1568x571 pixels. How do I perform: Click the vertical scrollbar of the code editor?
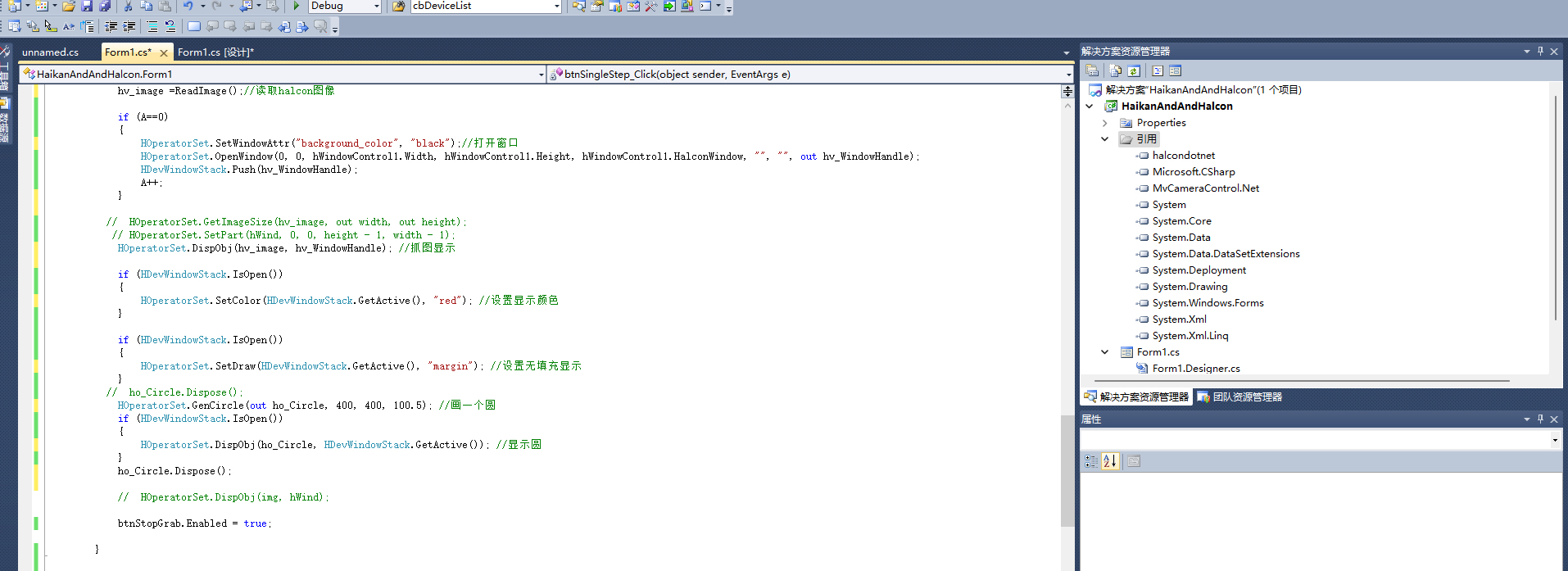pyautogui.click(x=1067, y=470)
